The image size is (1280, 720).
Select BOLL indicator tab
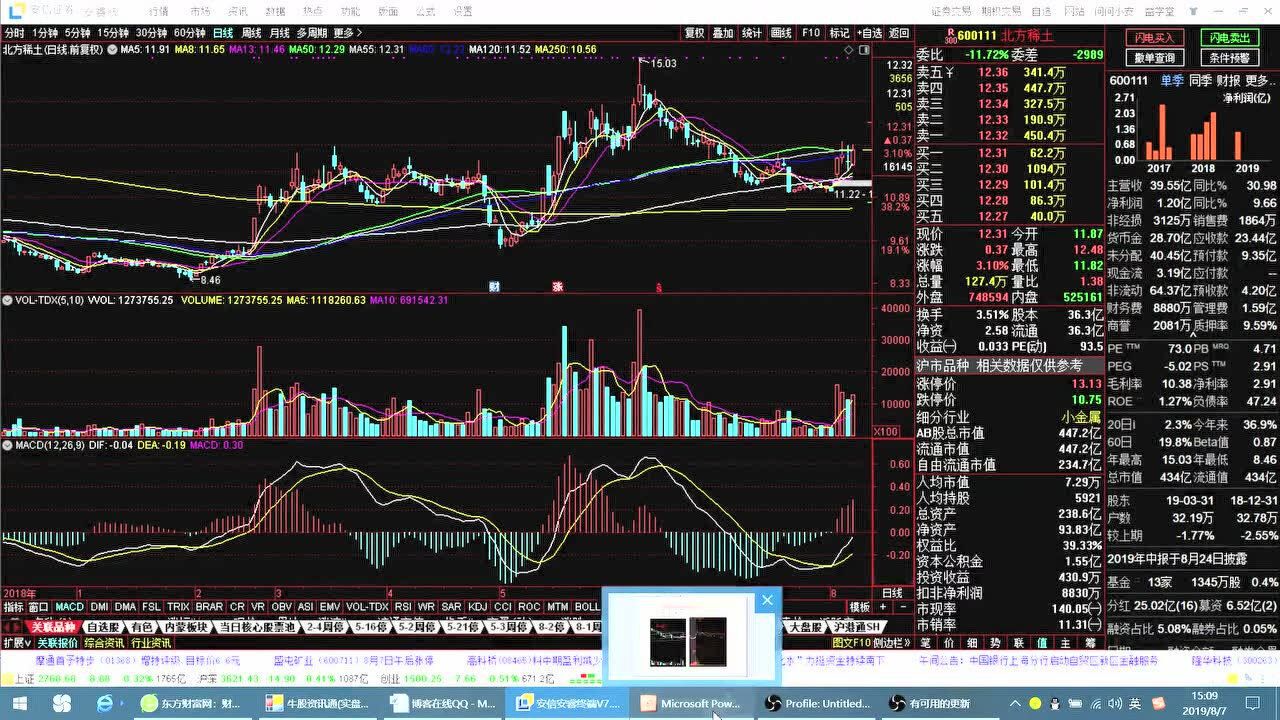tap(587, 607)
